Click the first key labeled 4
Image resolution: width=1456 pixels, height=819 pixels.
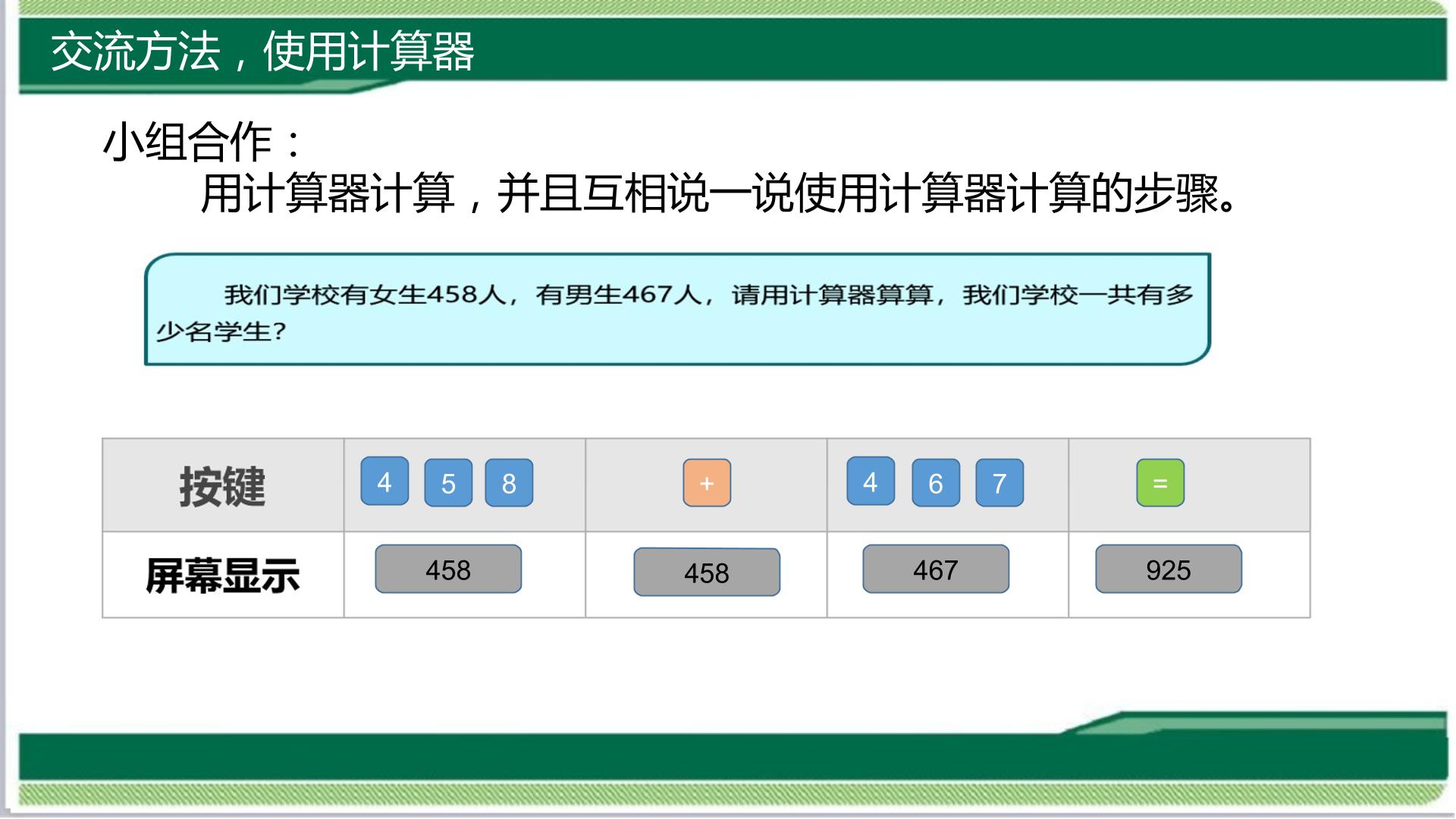[384, 481]
